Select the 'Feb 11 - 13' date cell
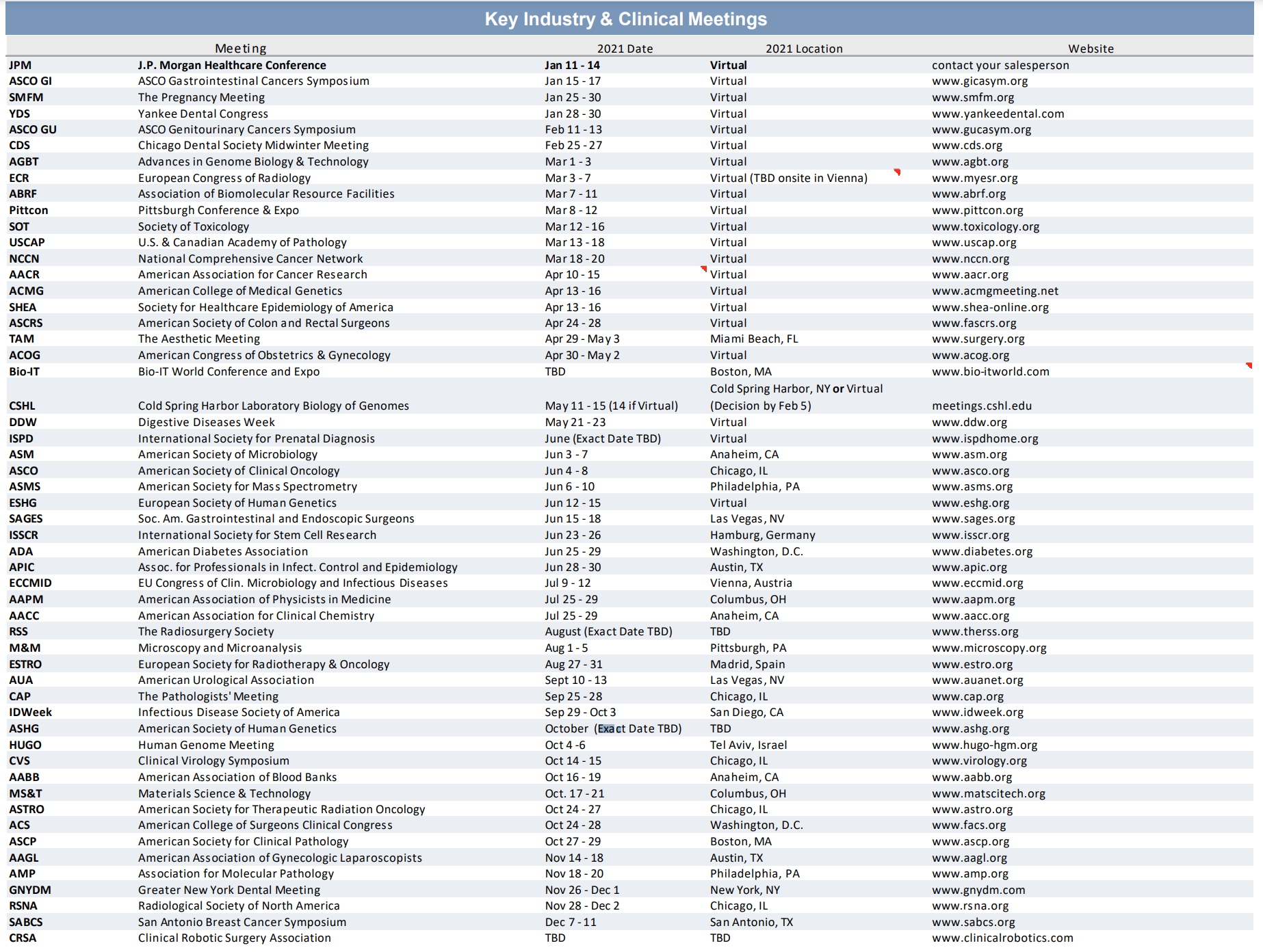Image resolution: width=1263 pixels, height=952 pixels. pyautogui.click(x=573, y=130)
